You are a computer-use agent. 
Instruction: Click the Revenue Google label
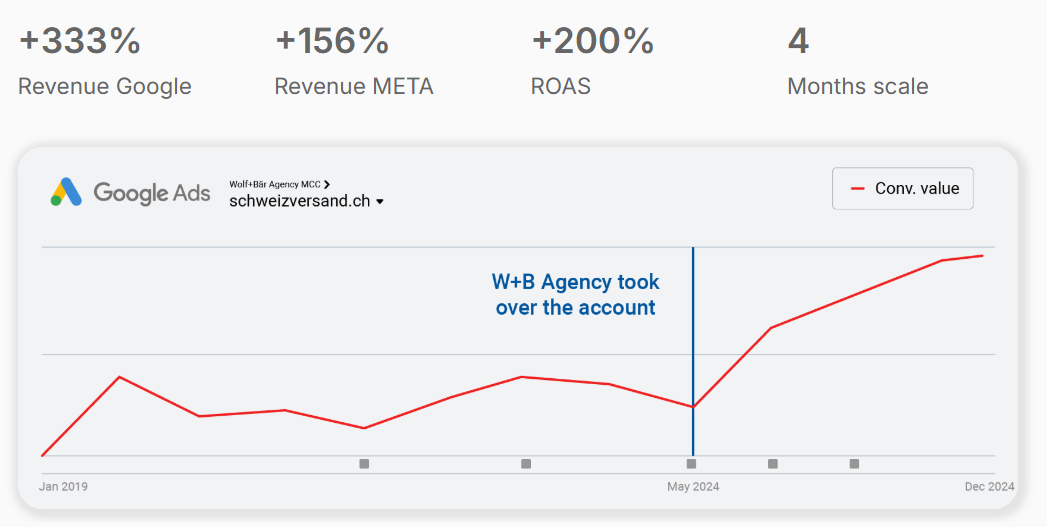pos(105,86)
